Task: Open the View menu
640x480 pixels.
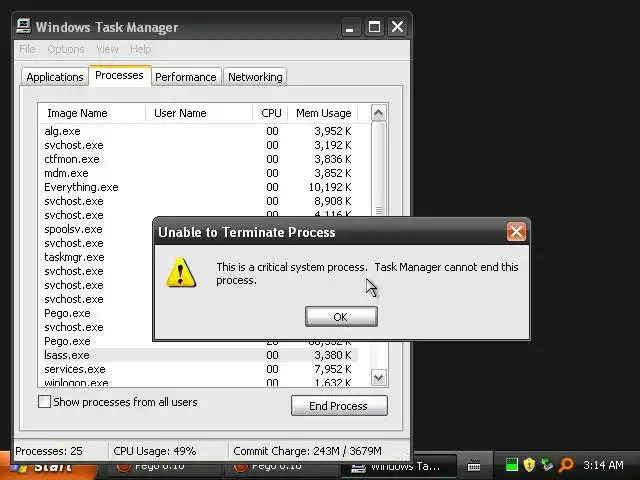Action: pos(107,49)
